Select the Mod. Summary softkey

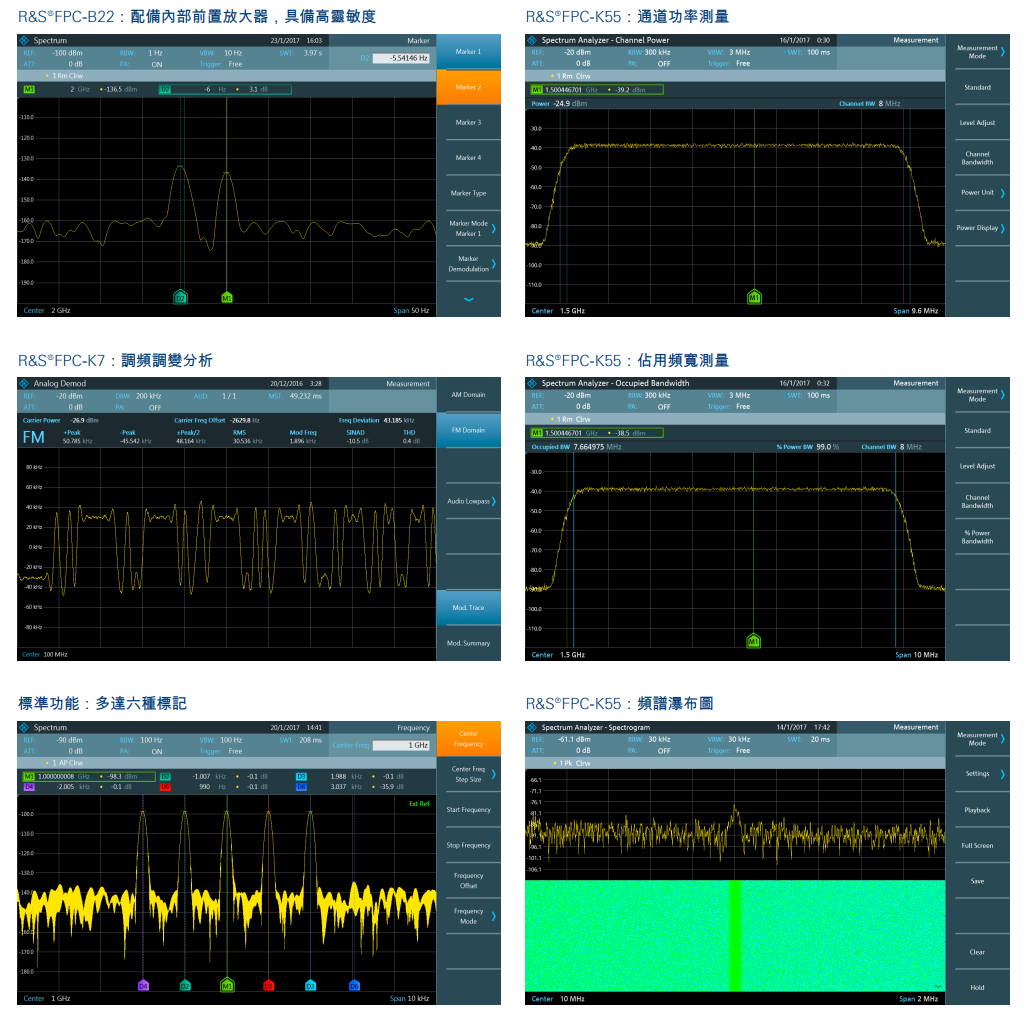468,643
